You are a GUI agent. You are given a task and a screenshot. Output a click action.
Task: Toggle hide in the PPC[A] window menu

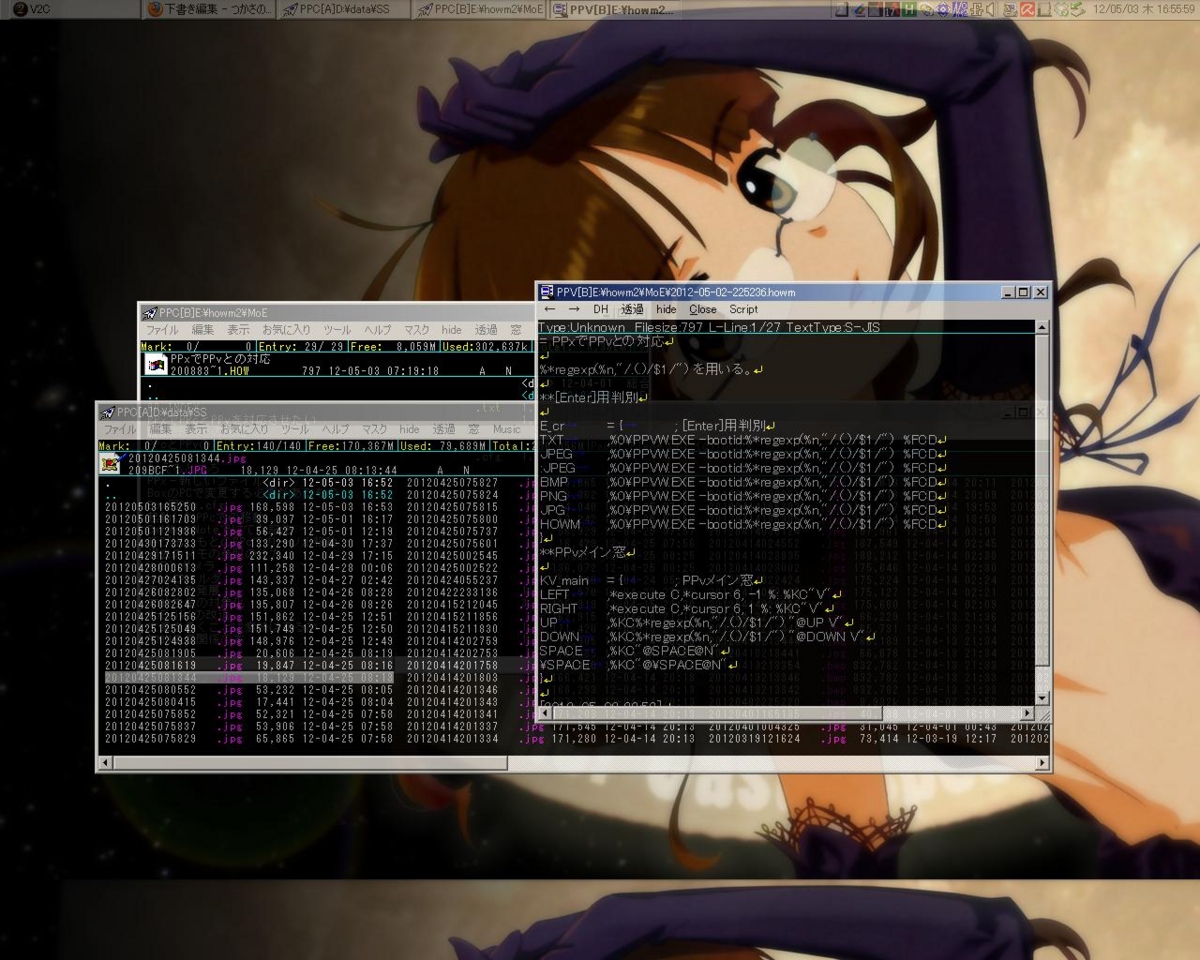click(x=410, y=429)
